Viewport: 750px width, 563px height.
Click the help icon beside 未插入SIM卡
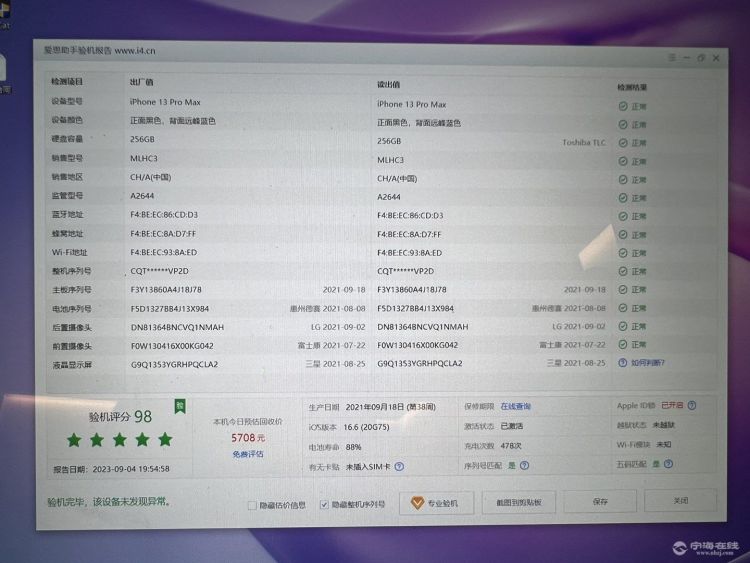point(399,466)
